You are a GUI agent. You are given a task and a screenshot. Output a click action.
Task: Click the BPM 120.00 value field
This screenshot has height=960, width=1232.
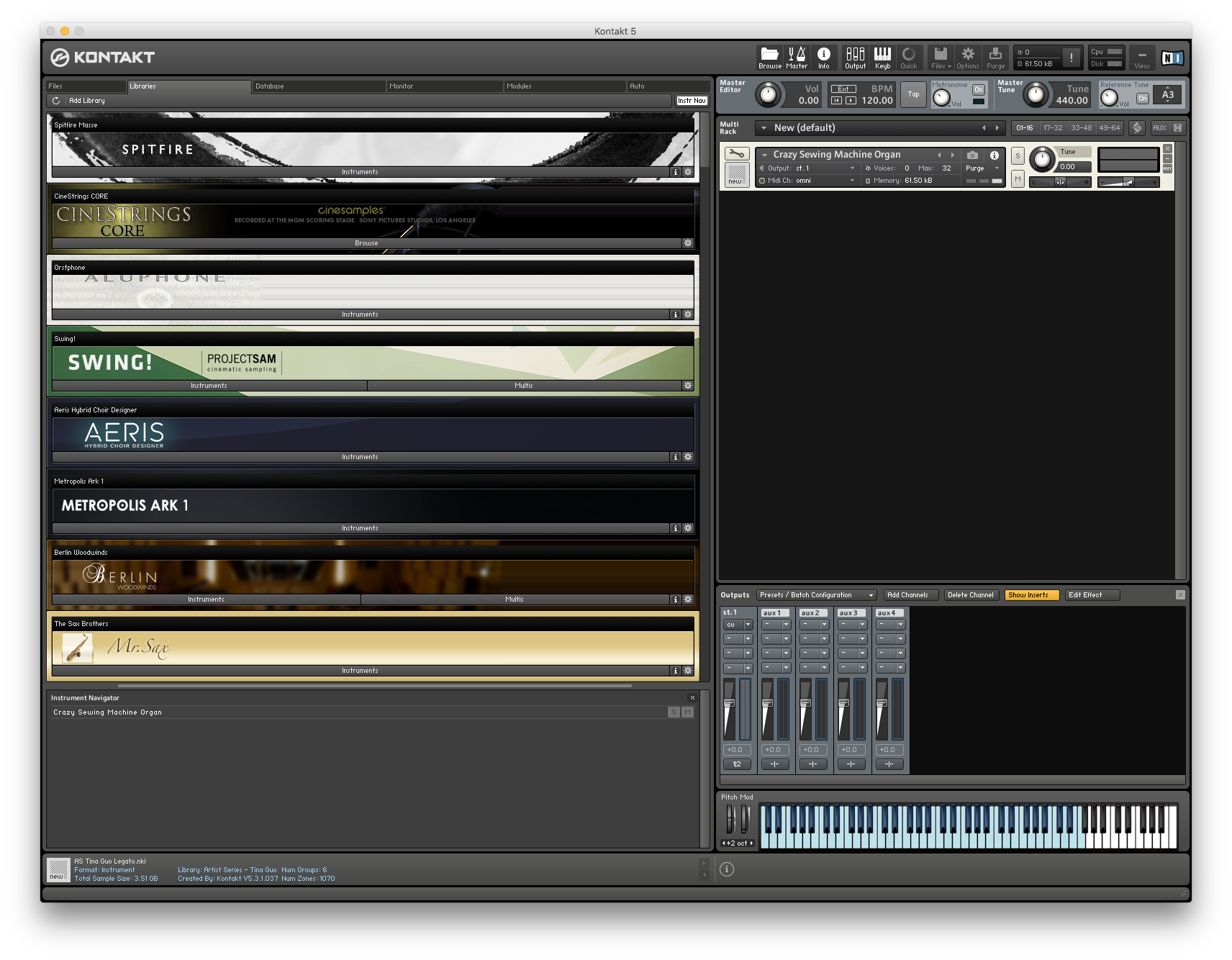(877, 101)
